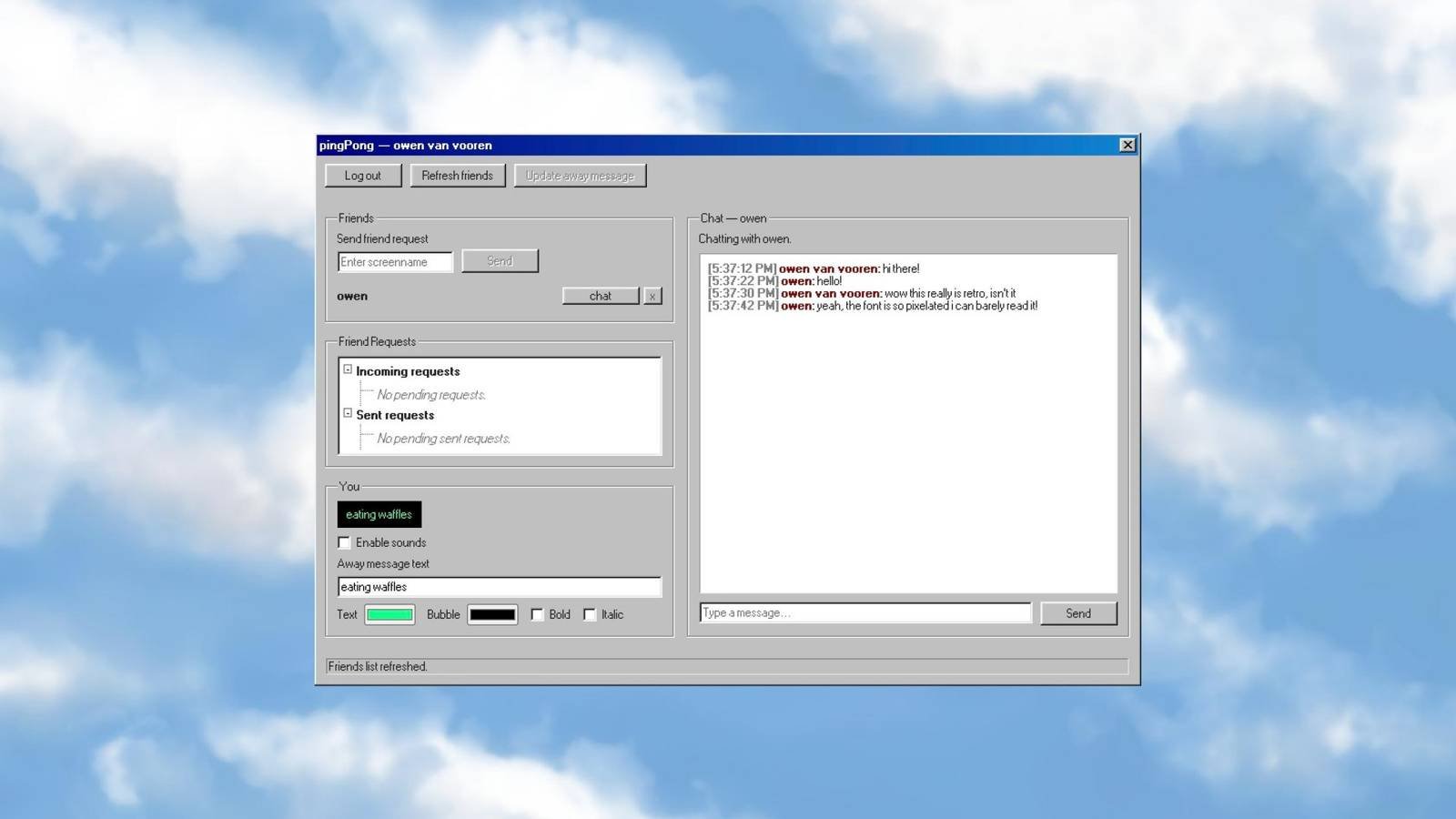Image resolution: width=1456 pixels, height=819 pixels.
Task: Open the green Text color picker
Action: 389,614
